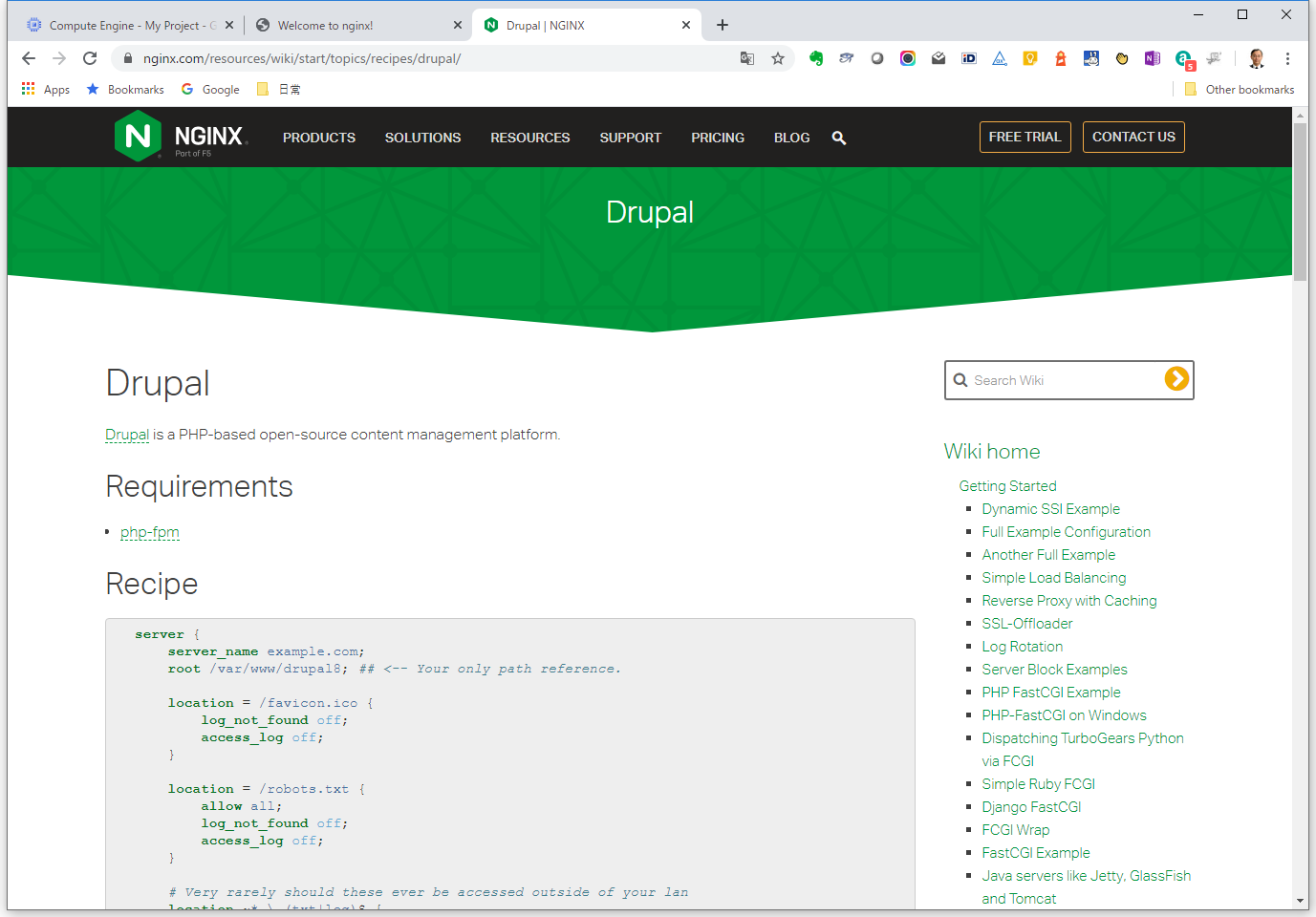The height and width of the screenshot is (917, 1316).
Task: Open Full Example Configuration
Action: pyautogui.click(x=1066, y=532)
